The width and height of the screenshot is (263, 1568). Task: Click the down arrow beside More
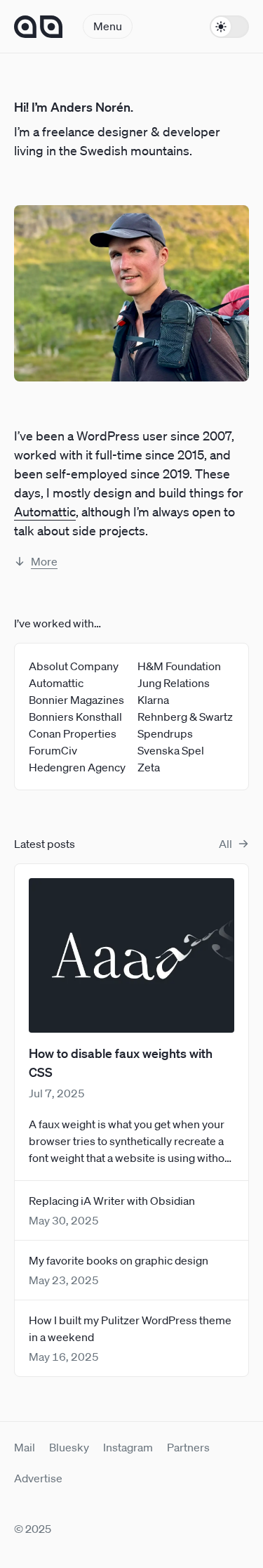coord(20,561)
